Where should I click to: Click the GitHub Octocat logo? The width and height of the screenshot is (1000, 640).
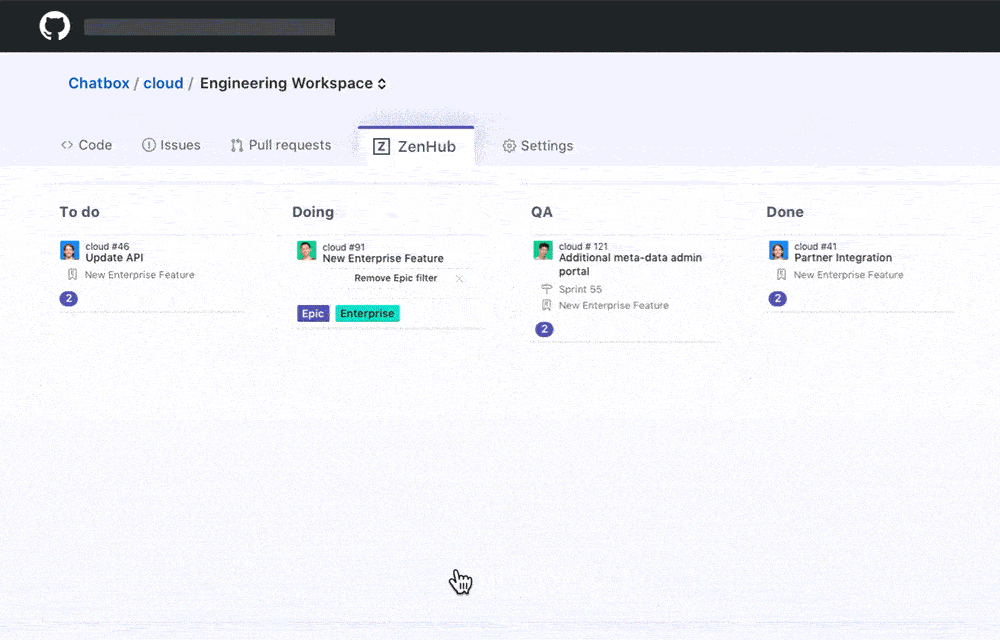pos(55,26)
